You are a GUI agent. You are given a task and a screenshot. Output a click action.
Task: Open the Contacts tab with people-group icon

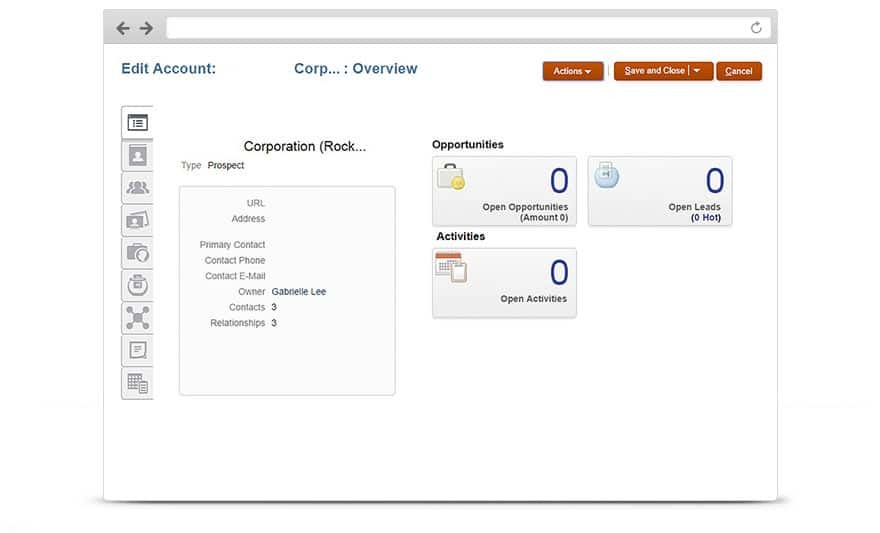[137, 187]
